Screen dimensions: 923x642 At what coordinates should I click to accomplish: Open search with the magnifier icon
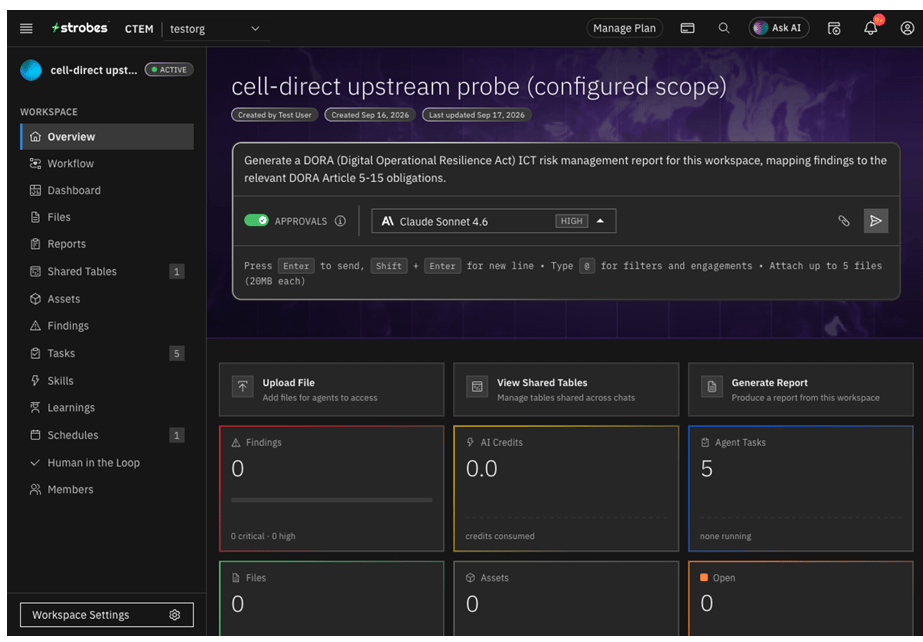point(723,28)
